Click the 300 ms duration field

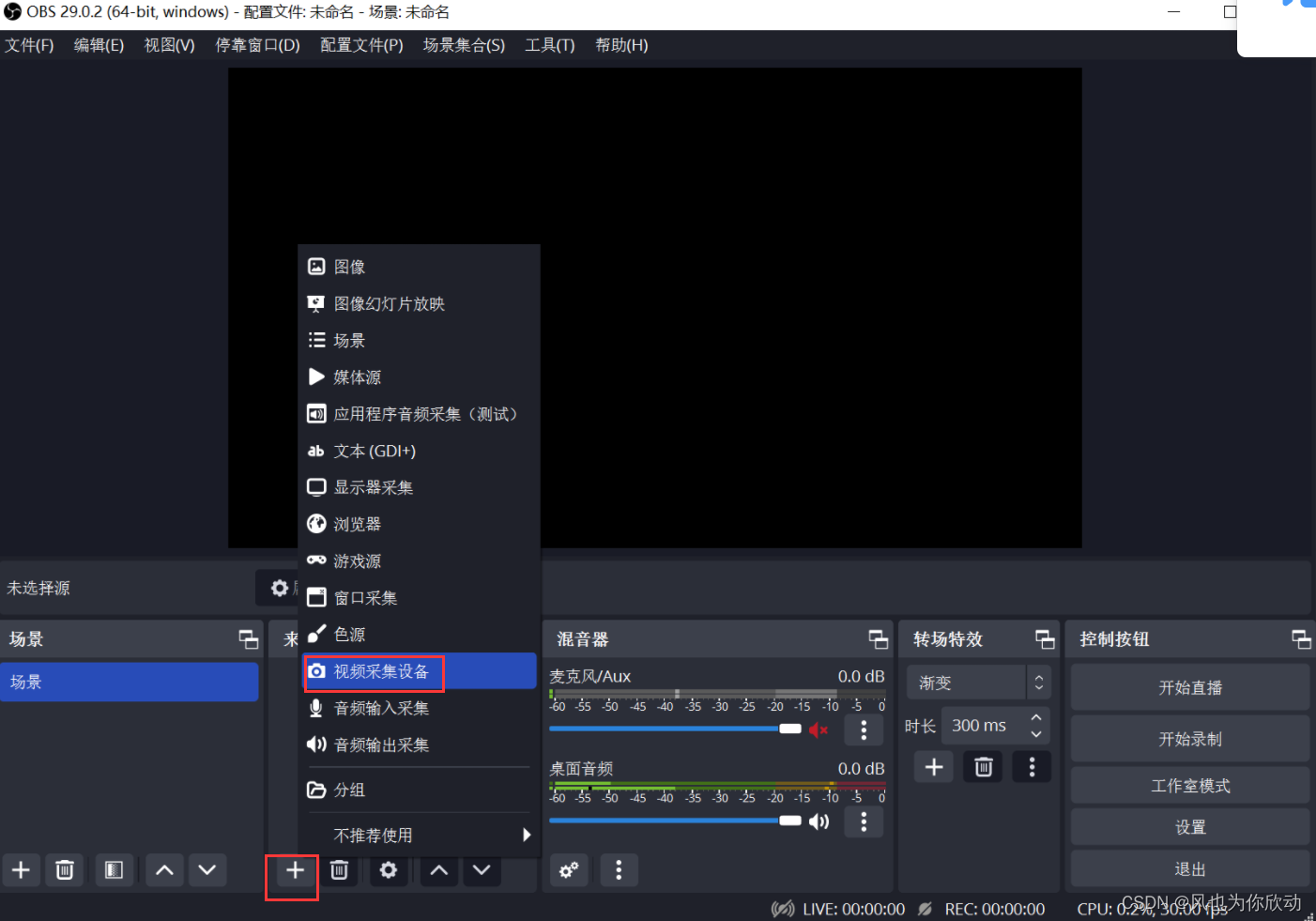[984, 726]
